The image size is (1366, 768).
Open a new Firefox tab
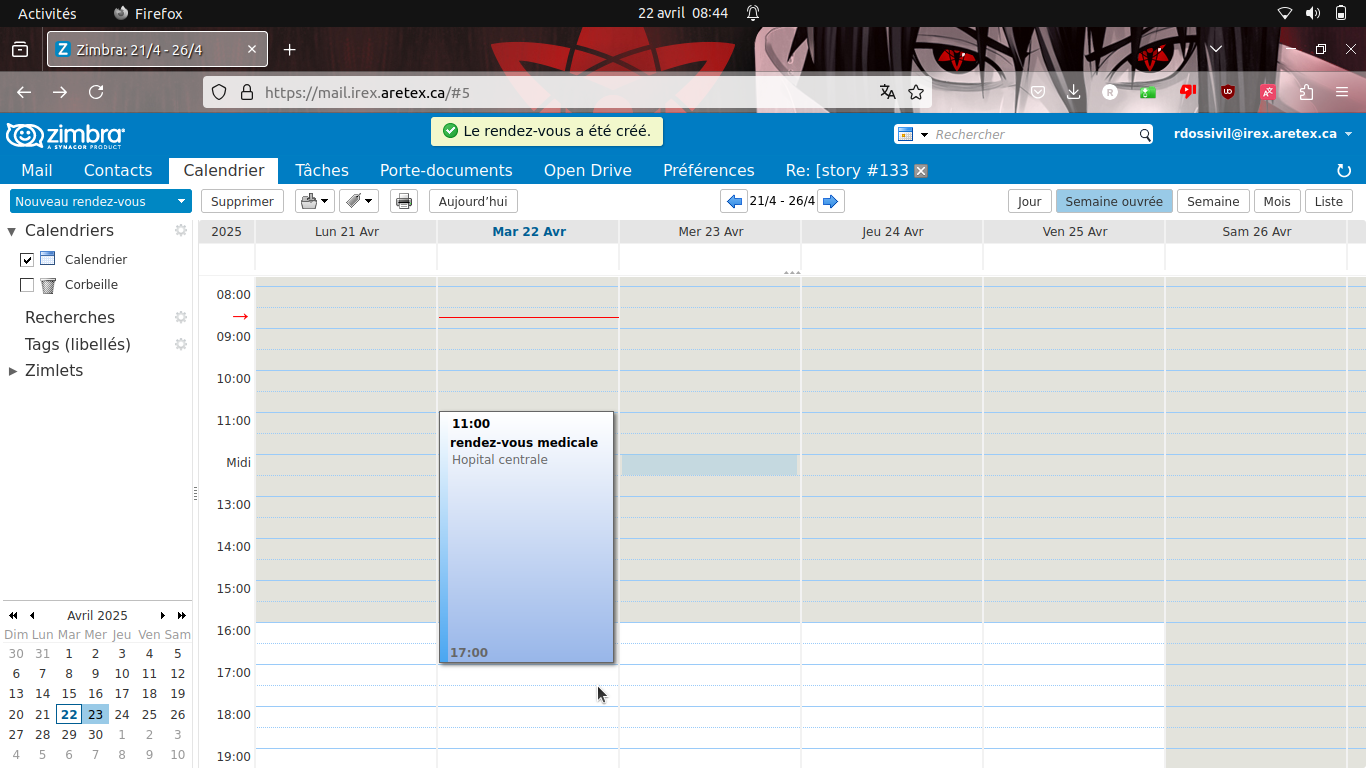pyautogui.click(x=289, y=49)
